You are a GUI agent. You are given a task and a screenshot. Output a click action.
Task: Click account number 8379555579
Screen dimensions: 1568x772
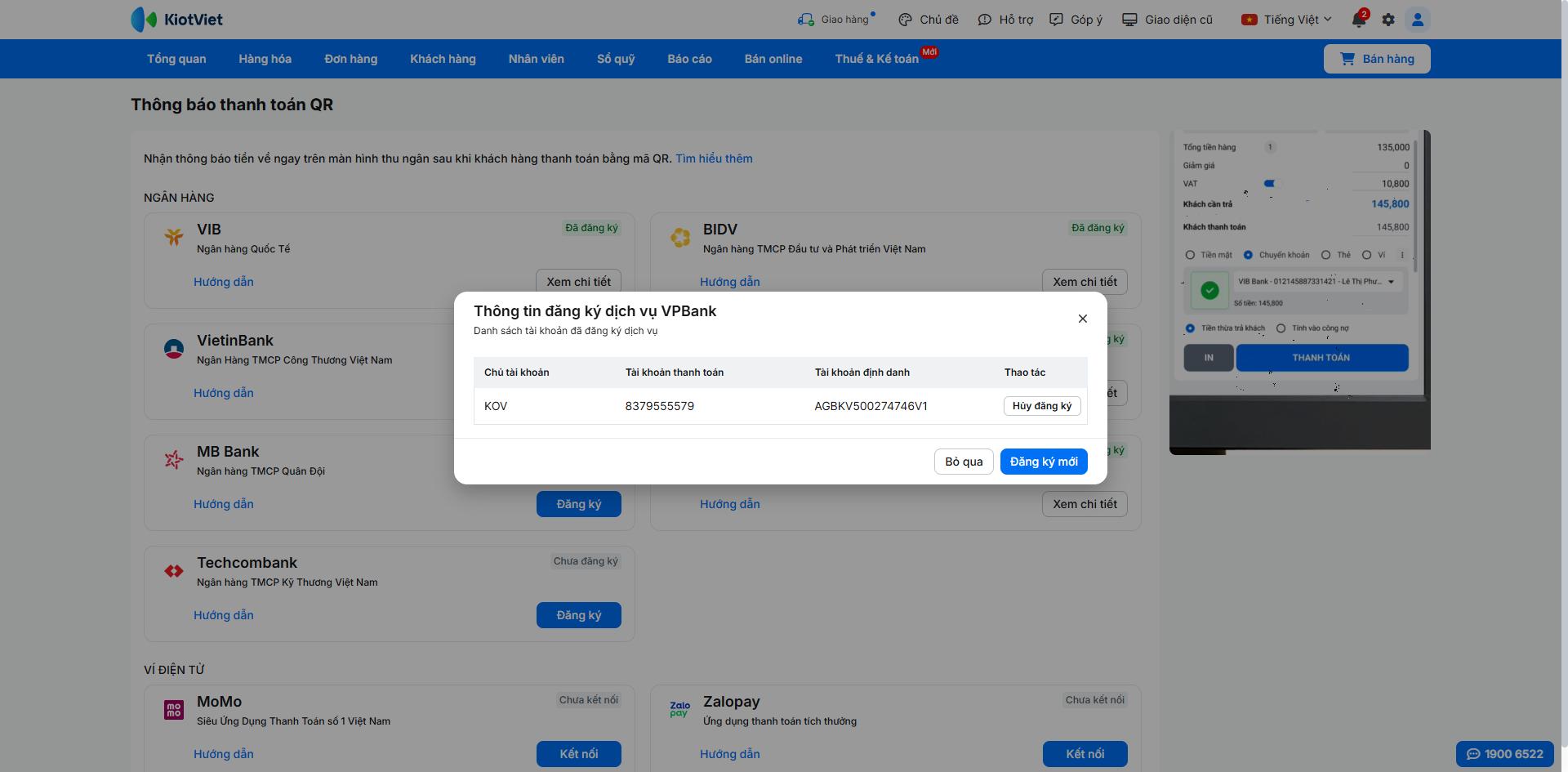[660, 406]
